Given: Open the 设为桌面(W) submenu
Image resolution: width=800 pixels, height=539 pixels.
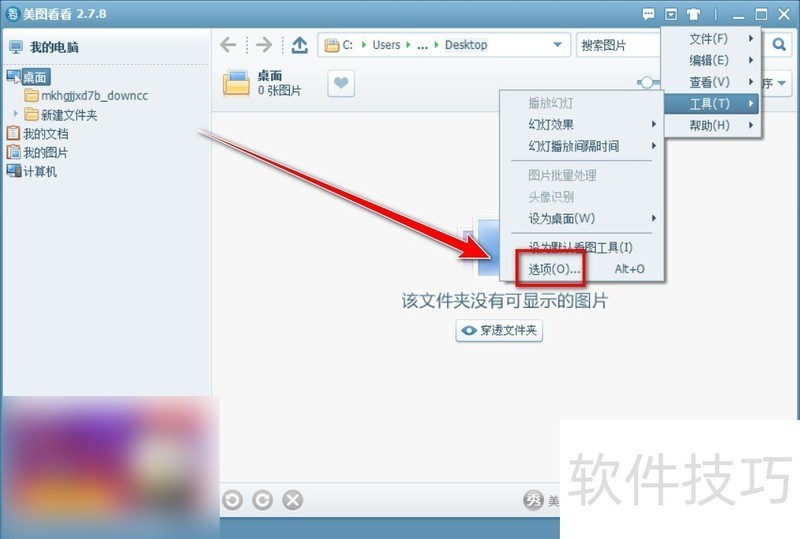Looking at the screenshot, I should (x=582, y=218).
